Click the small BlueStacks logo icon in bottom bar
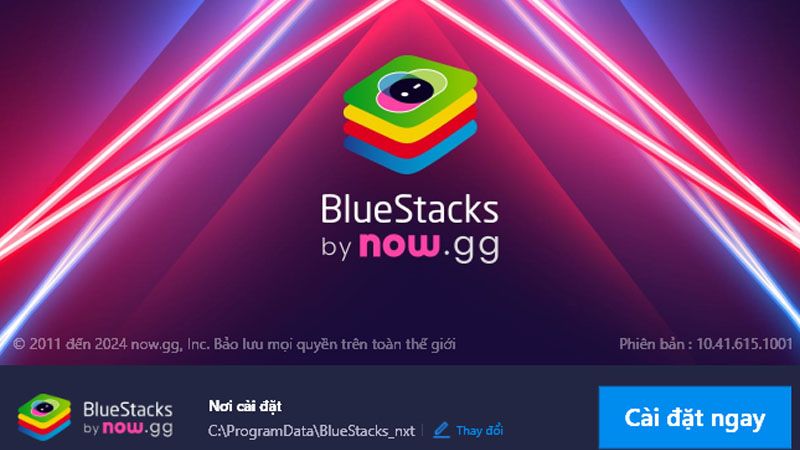 44,417
